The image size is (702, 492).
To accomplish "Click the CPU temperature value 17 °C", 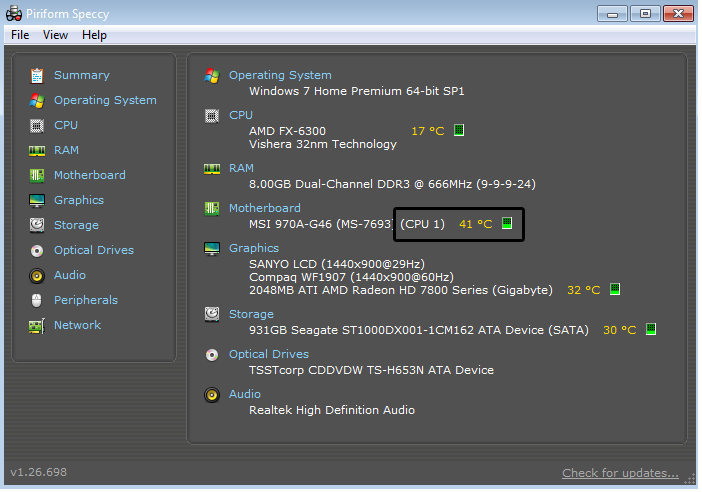I will click(428, 132).
